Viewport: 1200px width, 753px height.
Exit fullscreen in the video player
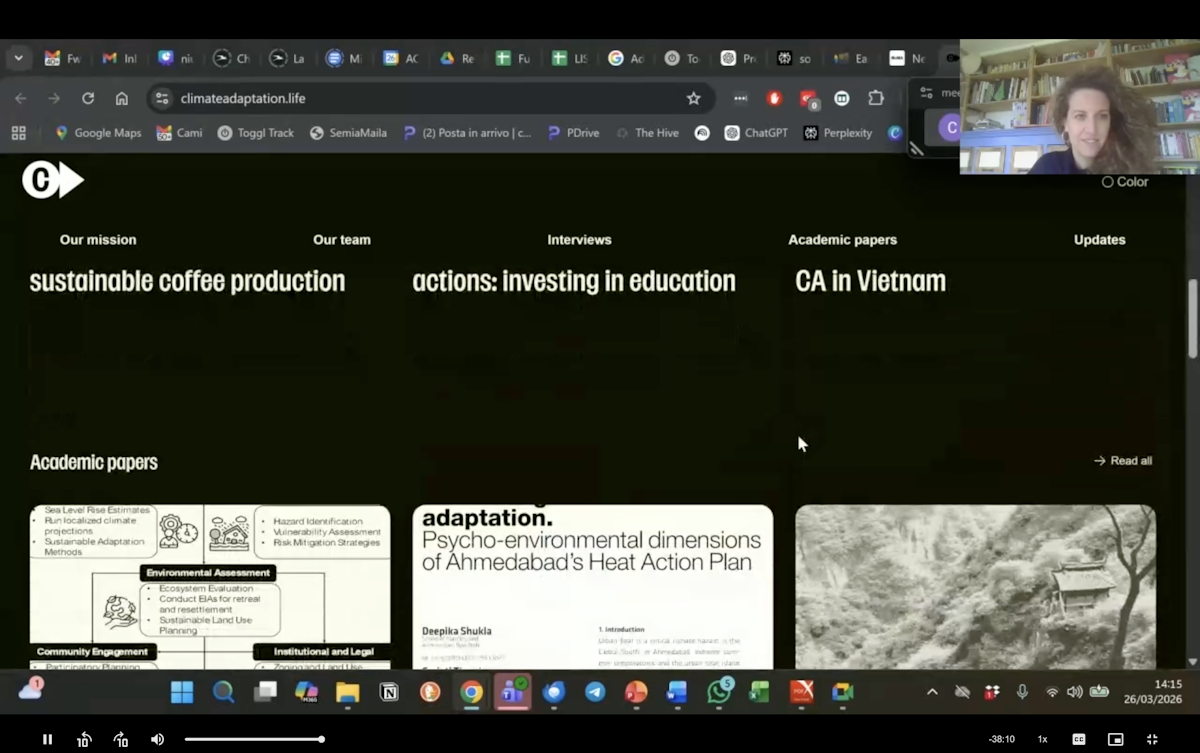point(1152,739)
